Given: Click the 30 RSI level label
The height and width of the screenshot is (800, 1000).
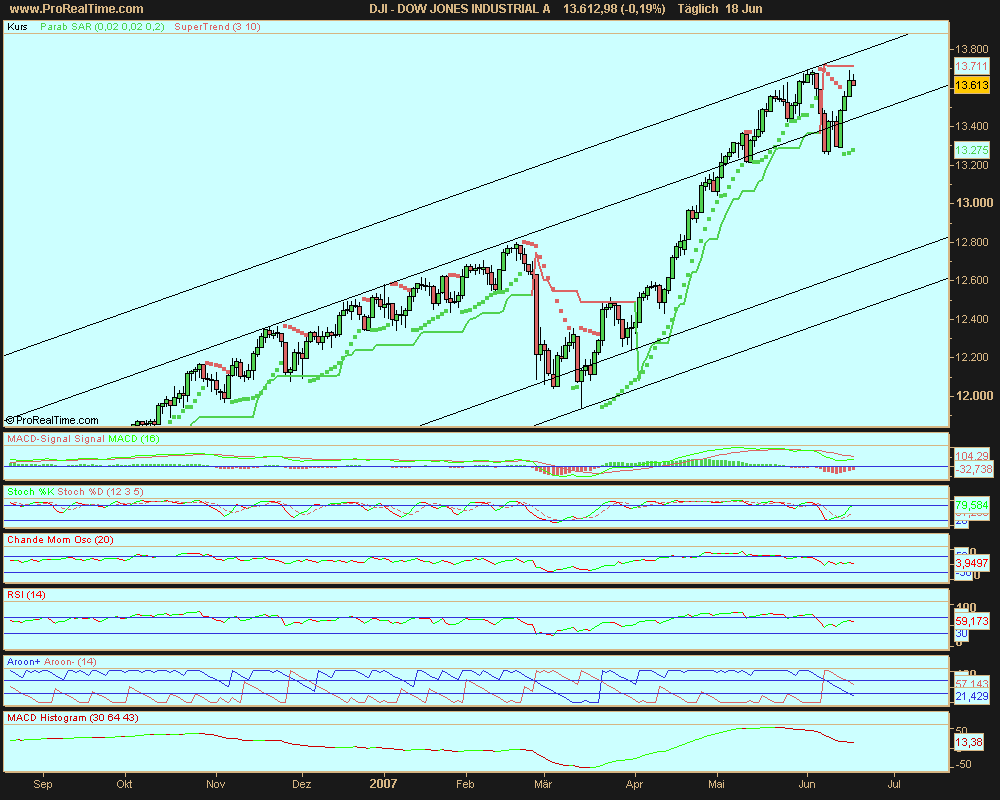Looking at the screenshot, I should (x=961, y=633).
